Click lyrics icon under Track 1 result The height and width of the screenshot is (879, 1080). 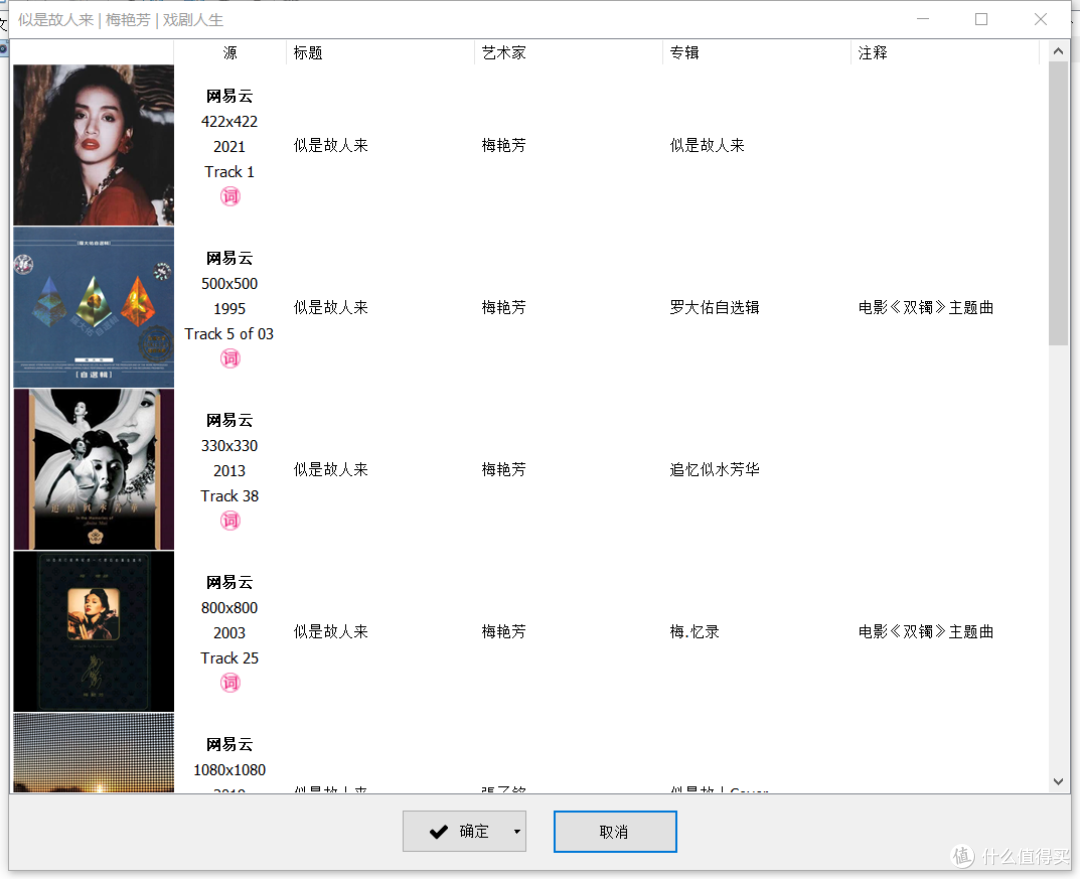230,196
